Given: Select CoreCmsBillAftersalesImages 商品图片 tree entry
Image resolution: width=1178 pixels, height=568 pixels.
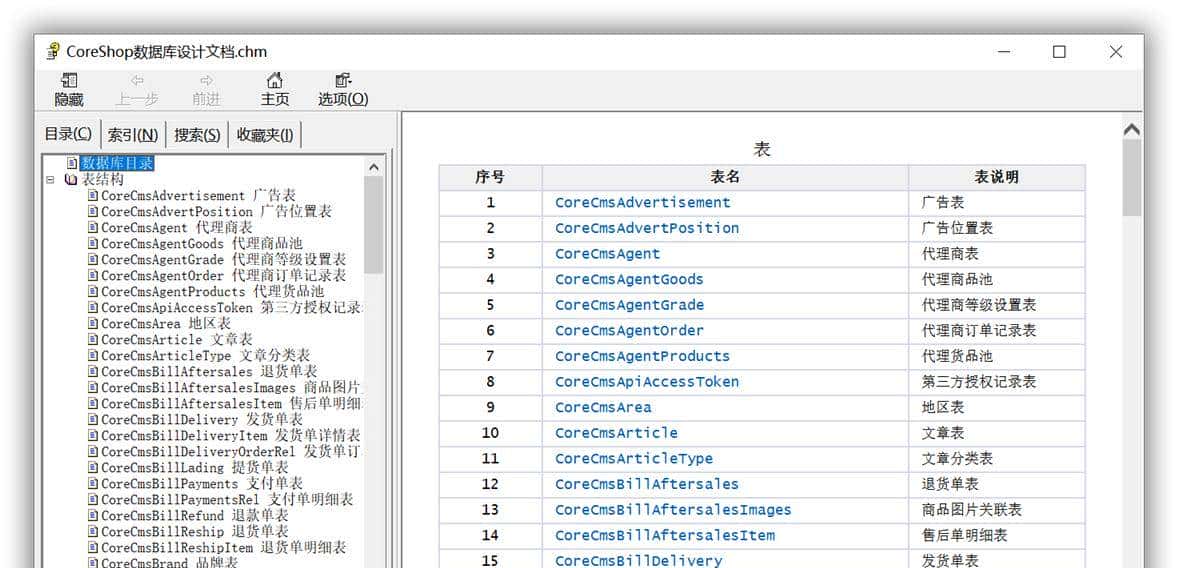Looking at the screenshot, I should tap(232, 388).
